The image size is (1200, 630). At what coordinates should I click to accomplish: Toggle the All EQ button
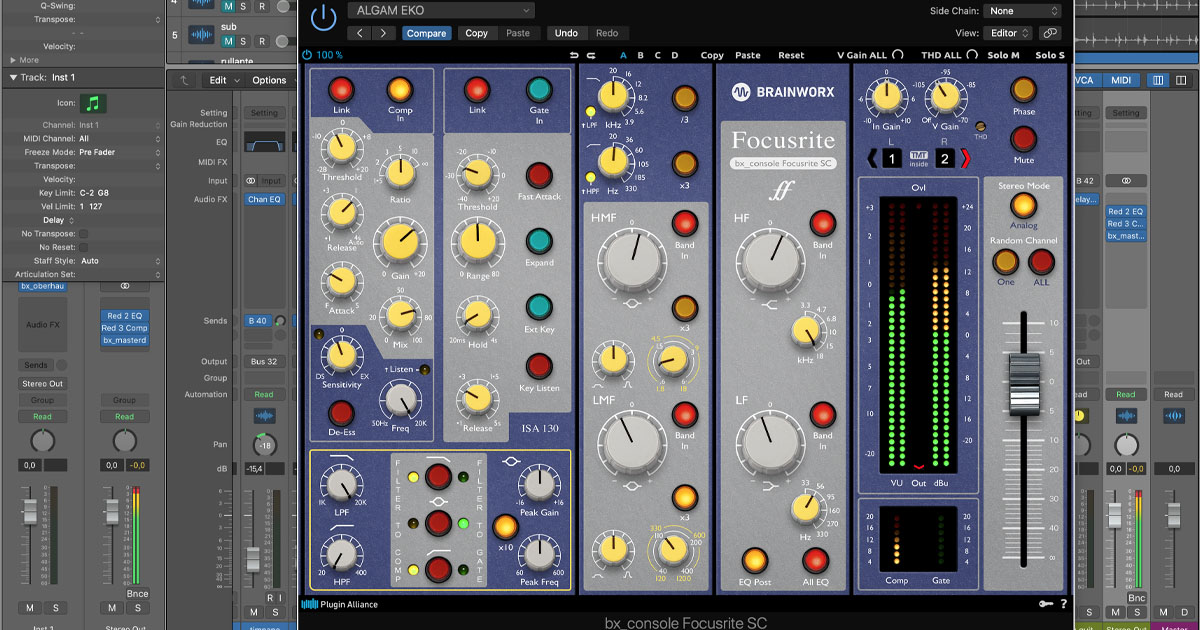(x=816, y=561)
